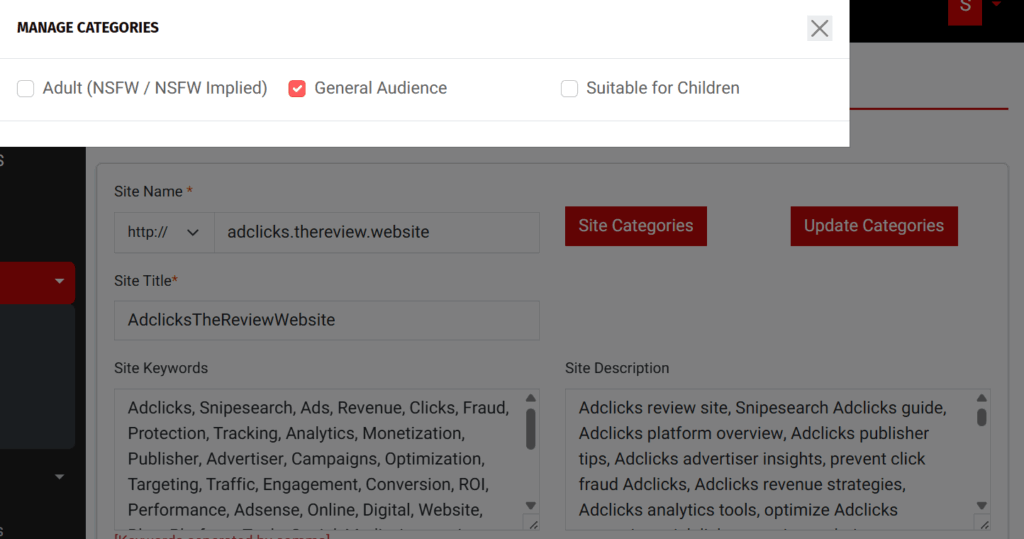Open the user avatar "S" in header
This screenshot has height=539, width=1024.
point(964,8)
